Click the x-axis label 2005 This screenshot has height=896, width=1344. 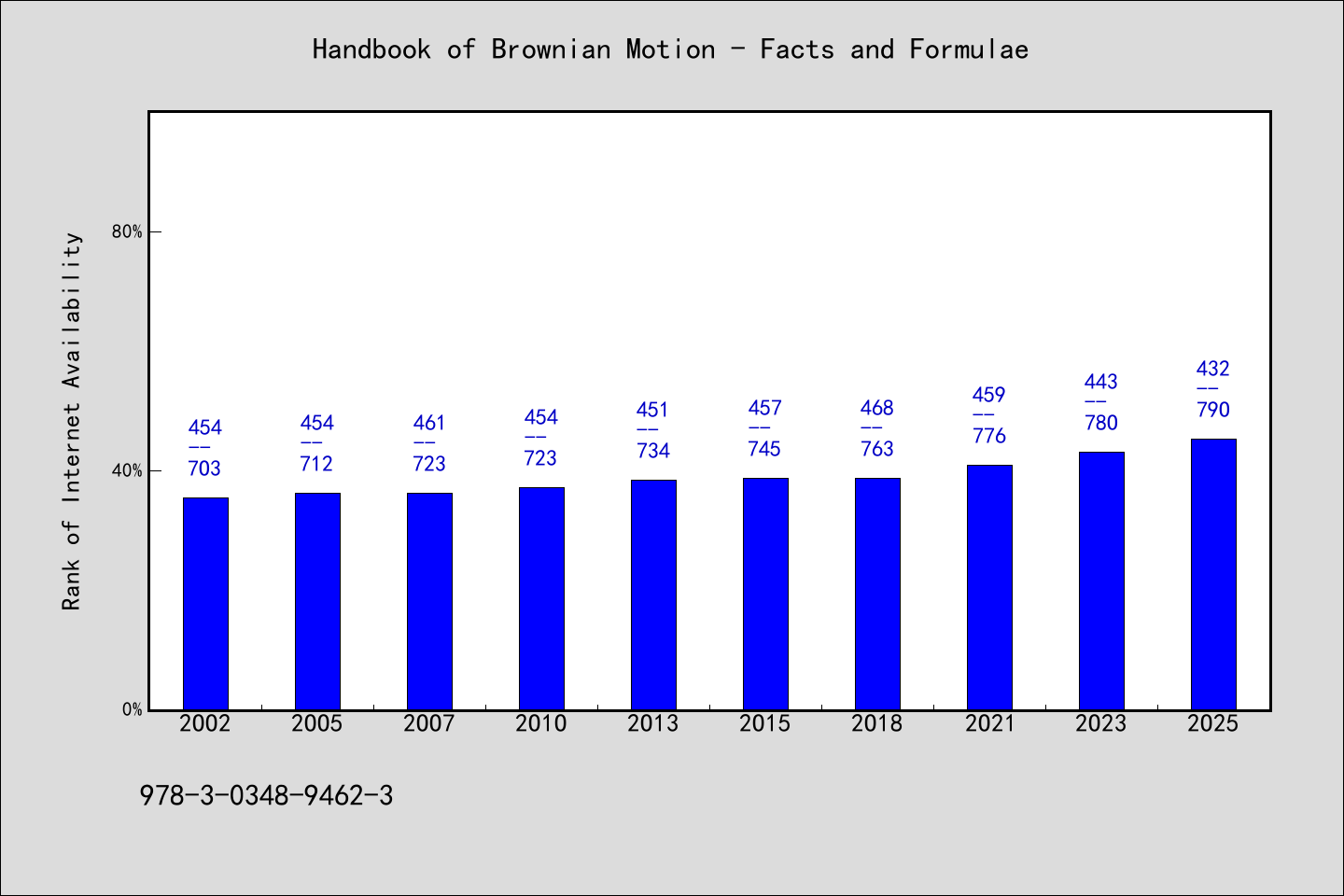317,723
